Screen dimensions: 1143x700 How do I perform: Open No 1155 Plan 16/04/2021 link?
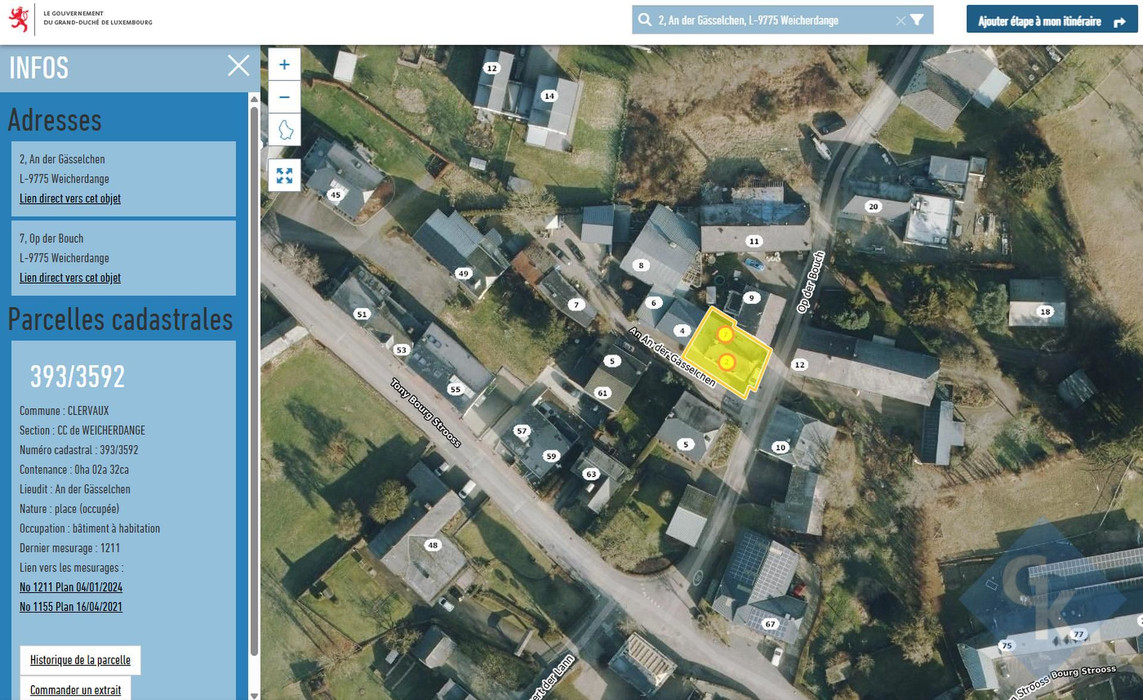point(71,607)
